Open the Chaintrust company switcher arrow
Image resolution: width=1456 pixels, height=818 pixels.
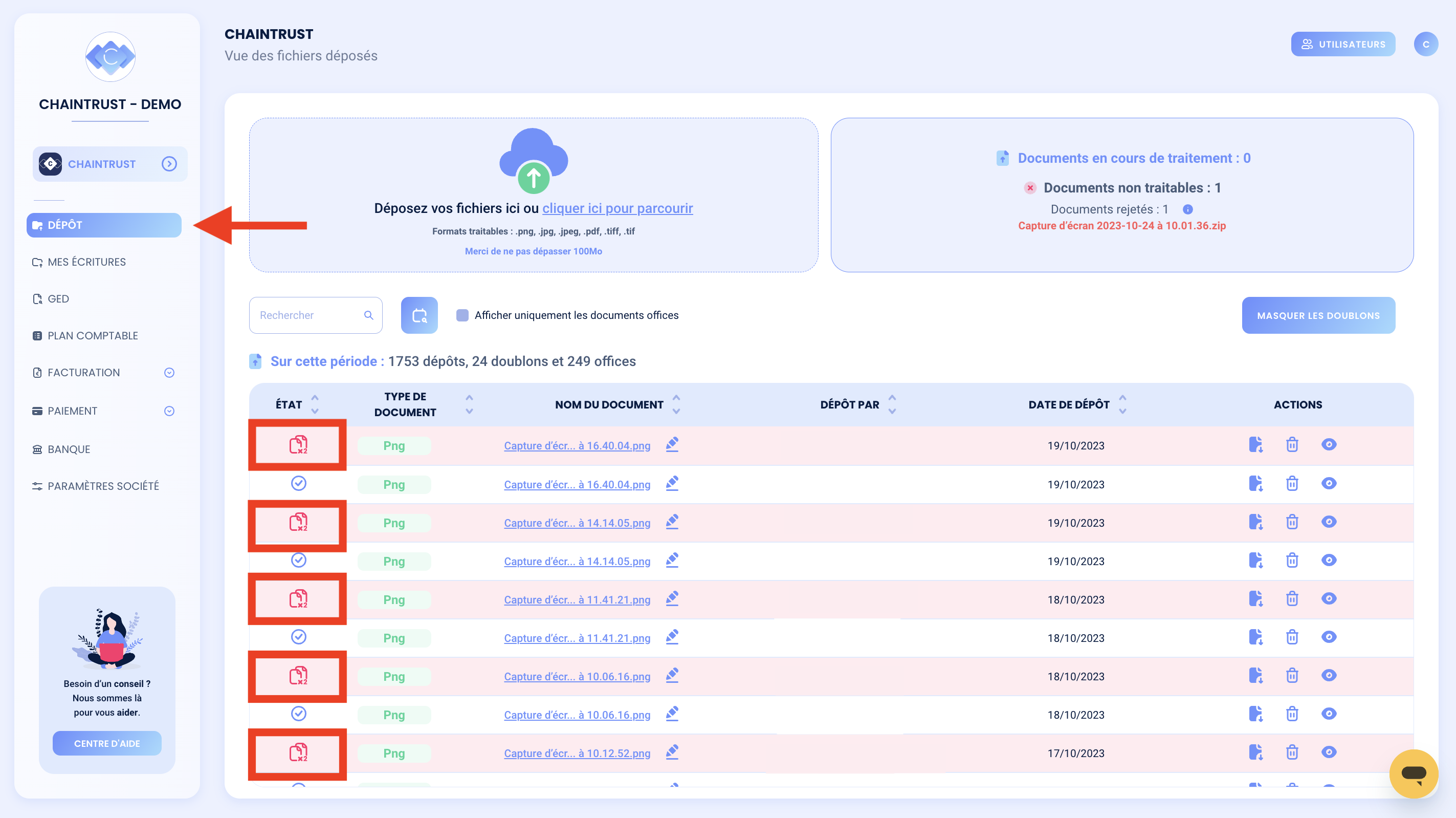(169, 164)
